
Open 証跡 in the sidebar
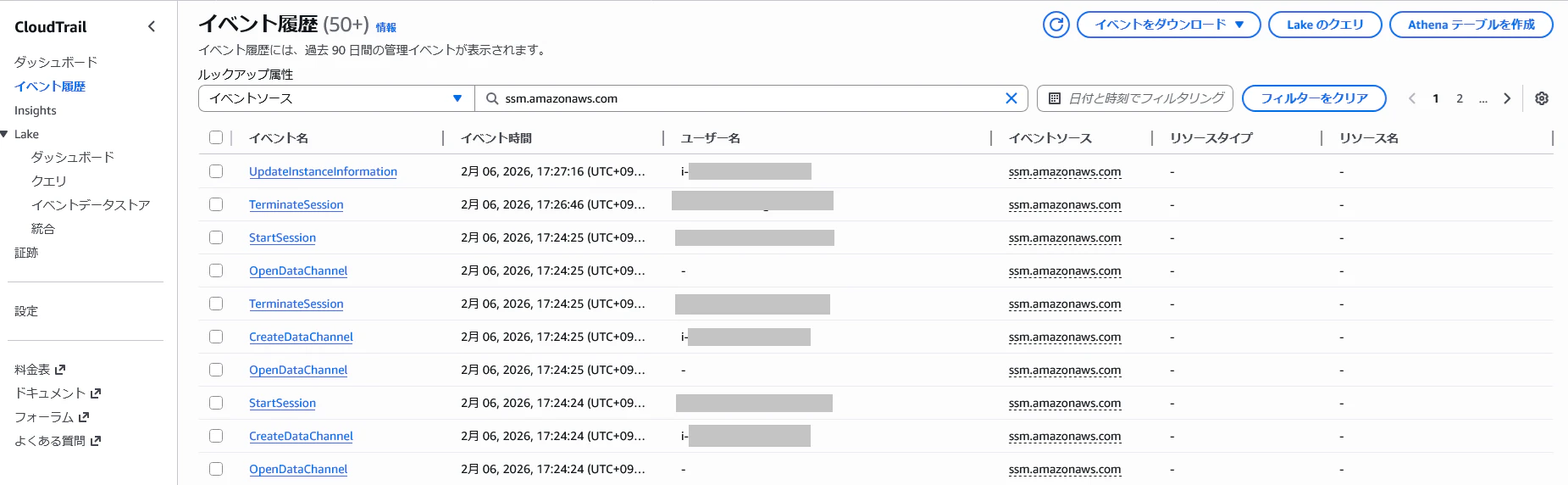(26, 252)
